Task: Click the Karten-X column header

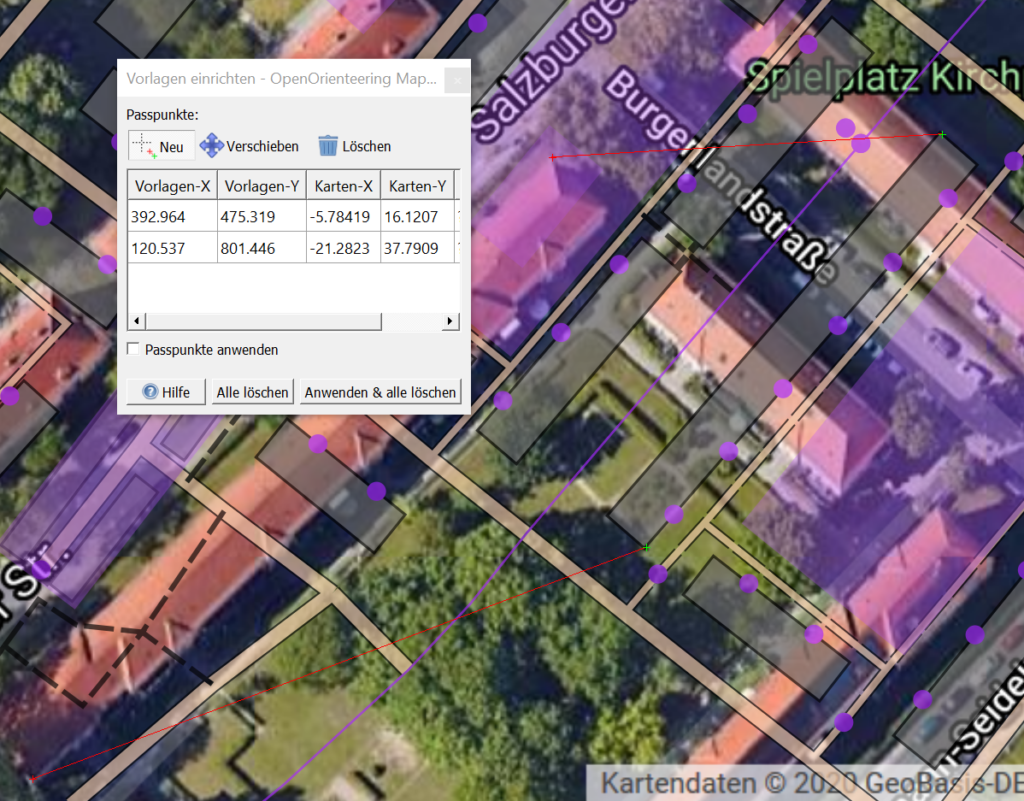Action: (x=342, y=186)
